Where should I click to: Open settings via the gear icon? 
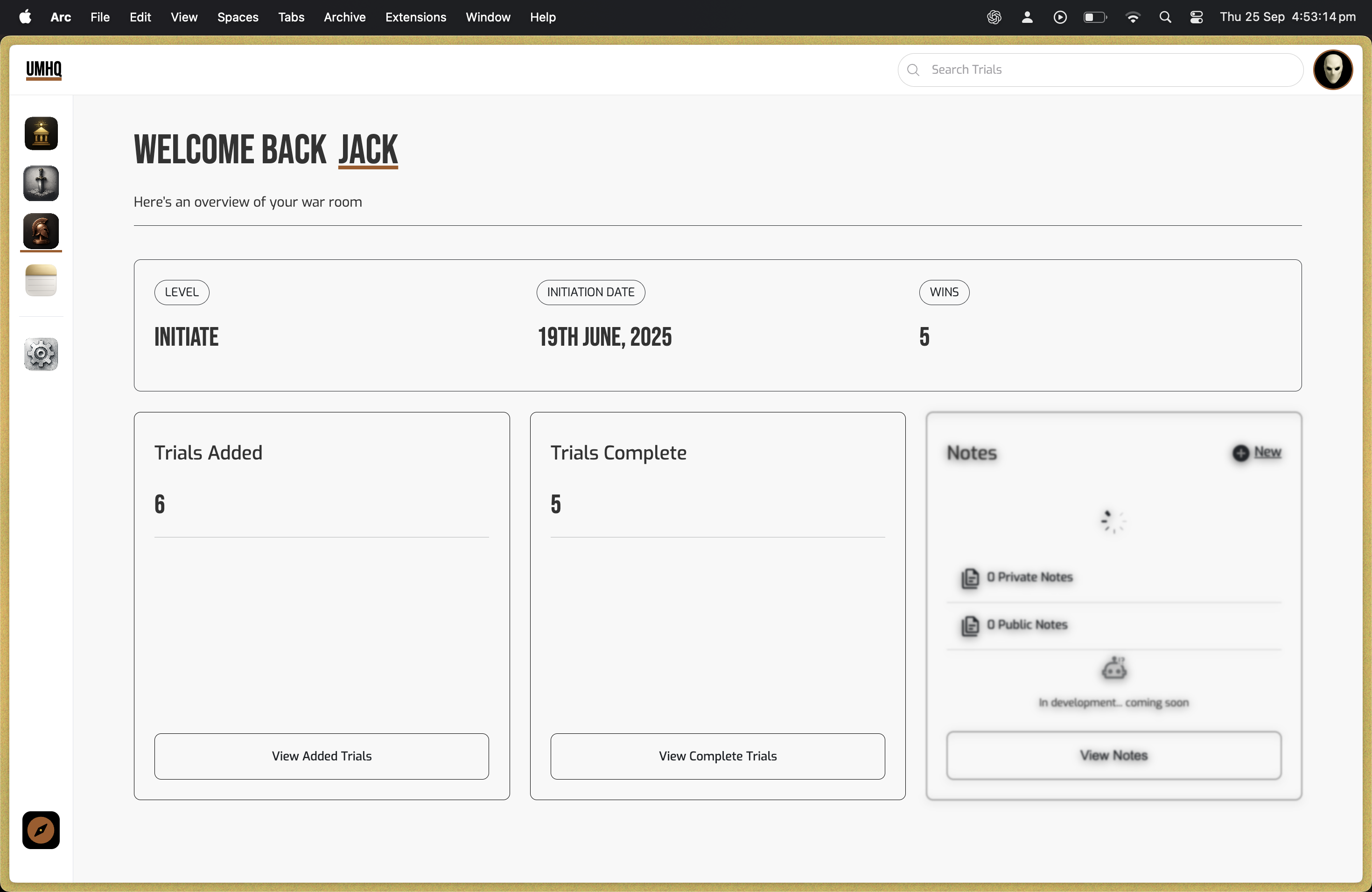pos(41,354)
